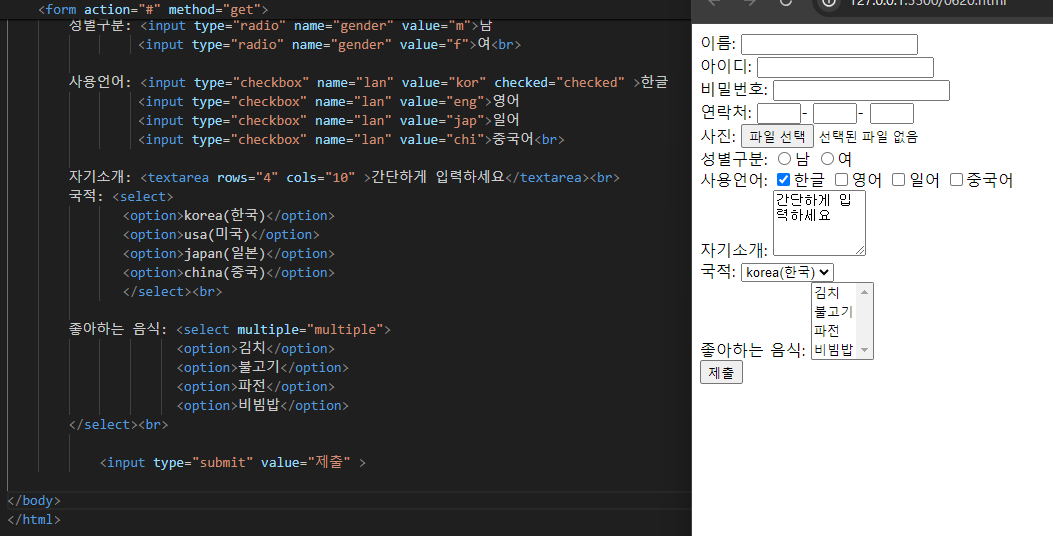Click the 이름 name text field
The height and width of the screenshot is (536, 1053).
[829, 44]
